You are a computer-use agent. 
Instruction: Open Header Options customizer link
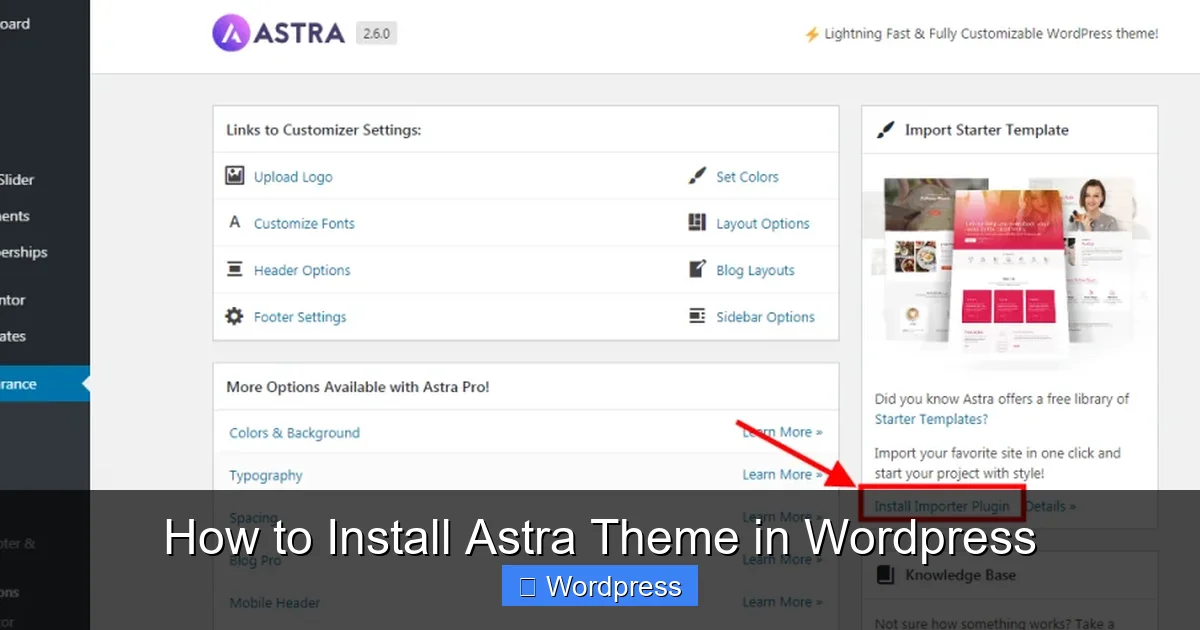coord(302,271)
